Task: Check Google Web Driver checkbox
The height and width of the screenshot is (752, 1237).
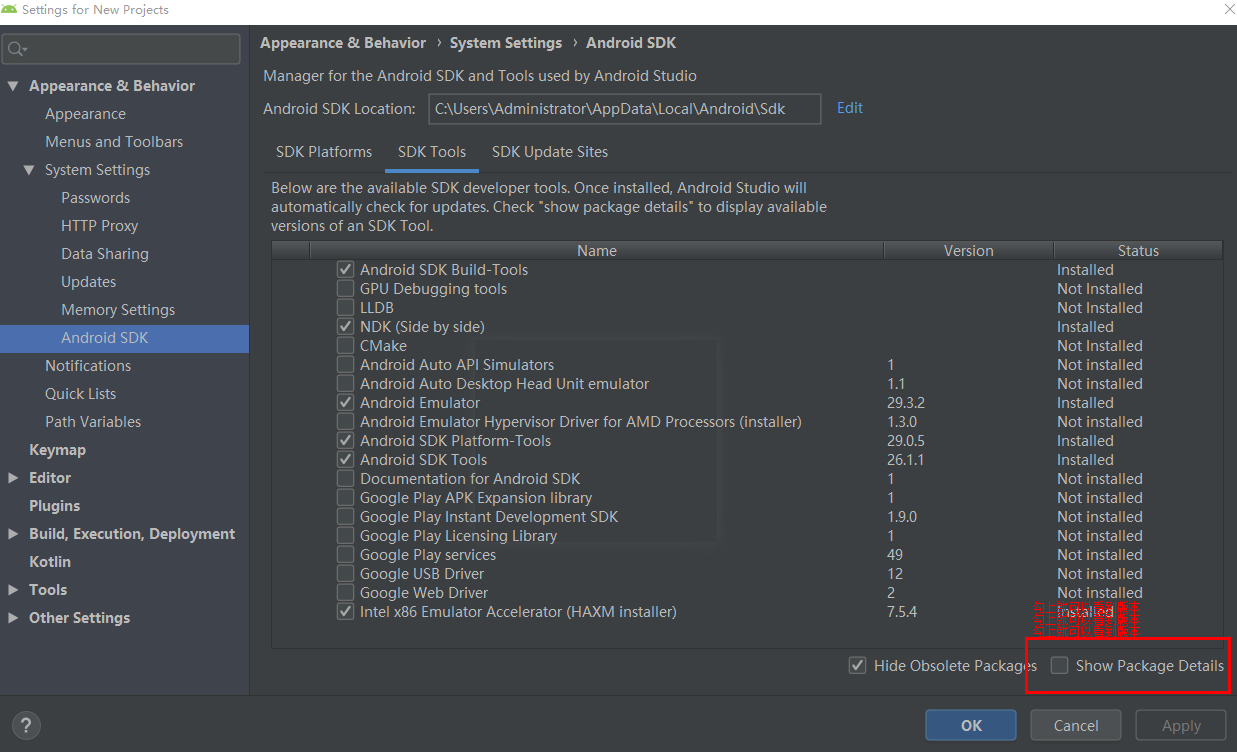Action: point(345,593)
